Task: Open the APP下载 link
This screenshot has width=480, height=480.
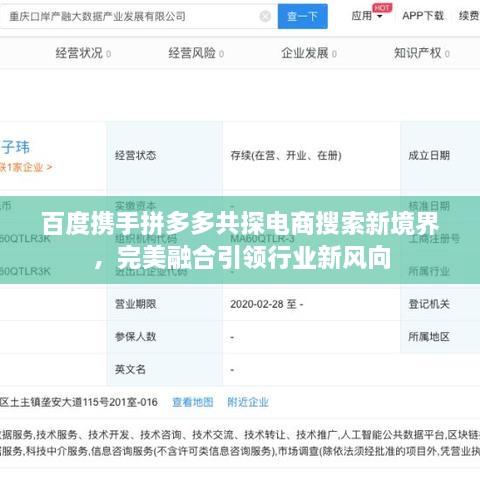Action: click(x=423, y=16)
